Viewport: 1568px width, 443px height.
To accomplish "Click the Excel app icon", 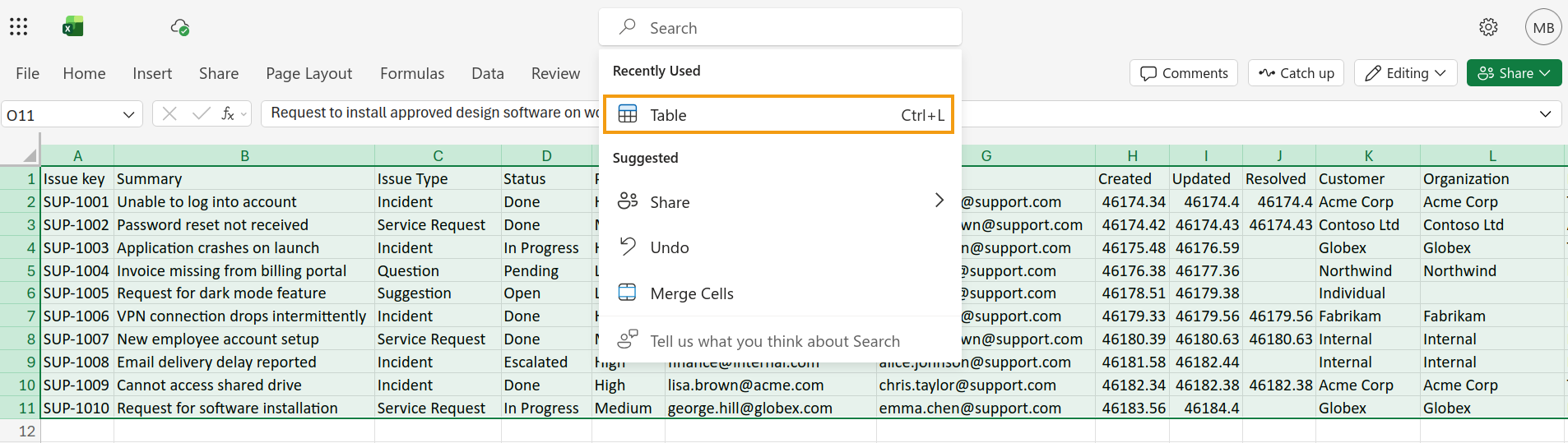I will 73,27.
